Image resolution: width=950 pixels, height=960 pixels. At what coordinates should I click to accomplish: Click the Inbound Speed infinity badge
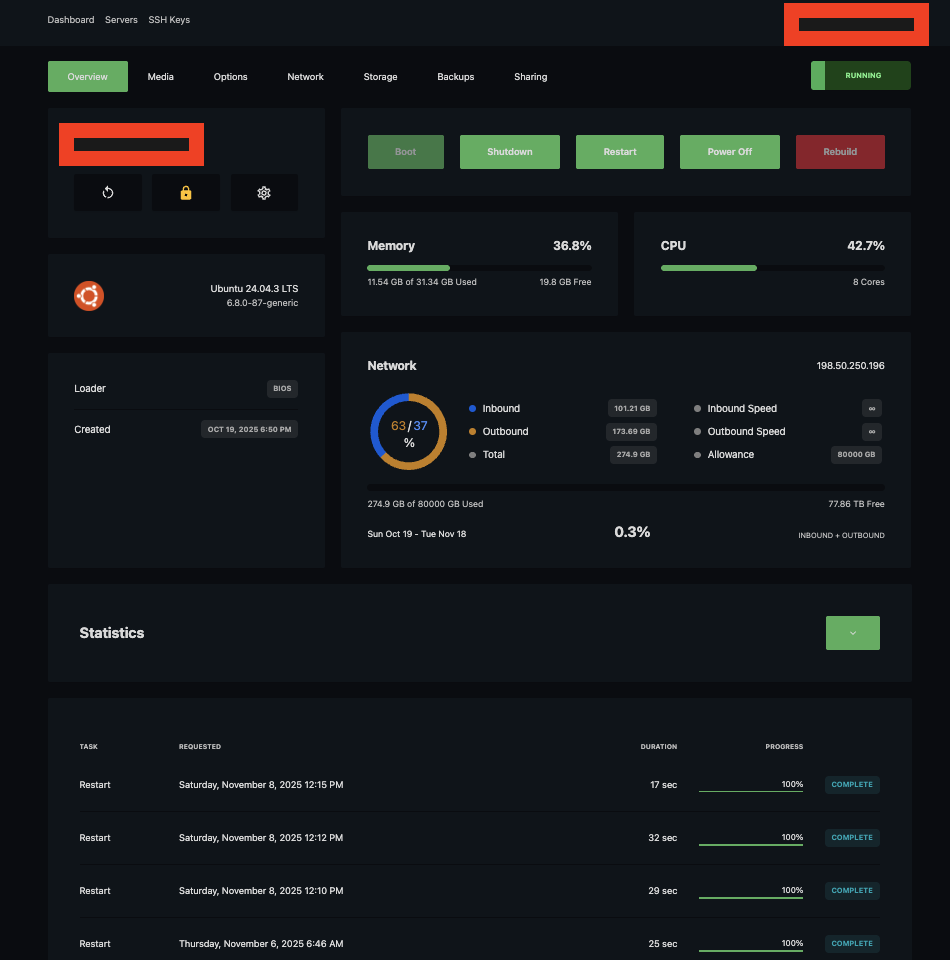pyautogui.click(x=872, y=408)
